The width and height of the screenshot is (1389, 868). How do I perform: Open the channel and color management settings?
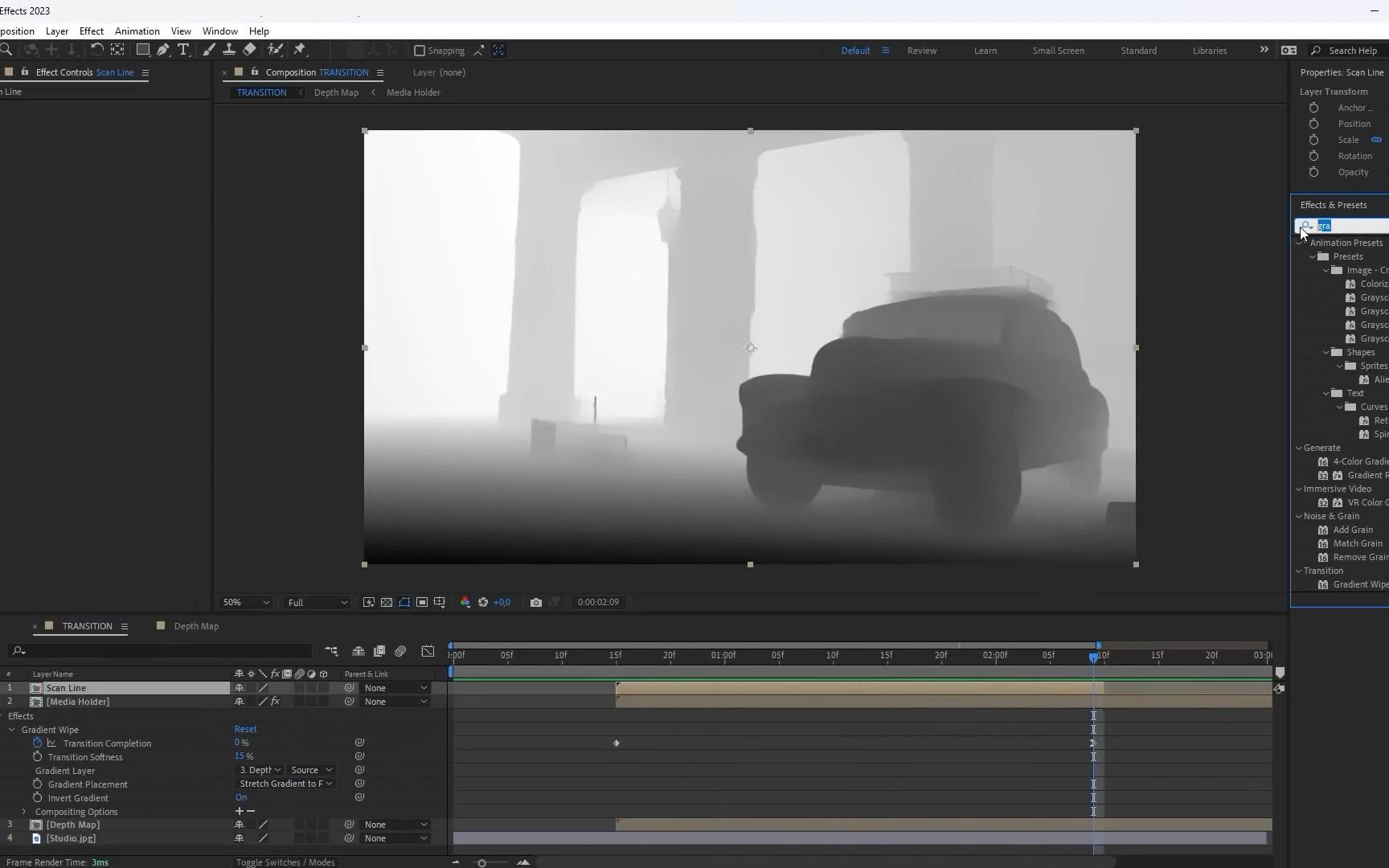coord(465,603)
